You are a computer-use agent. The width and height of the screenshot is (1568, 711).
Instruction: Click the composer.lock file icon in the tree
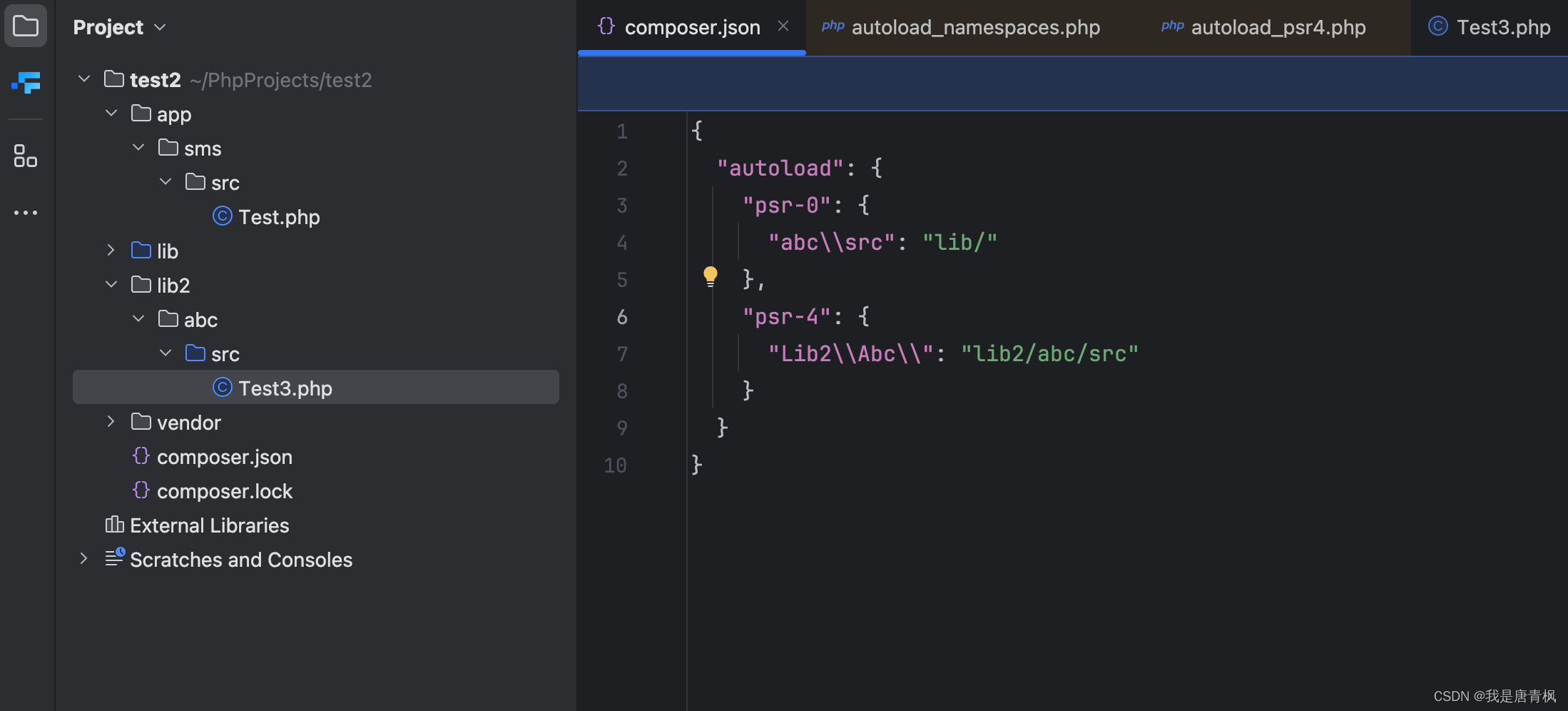pos(141,490)
